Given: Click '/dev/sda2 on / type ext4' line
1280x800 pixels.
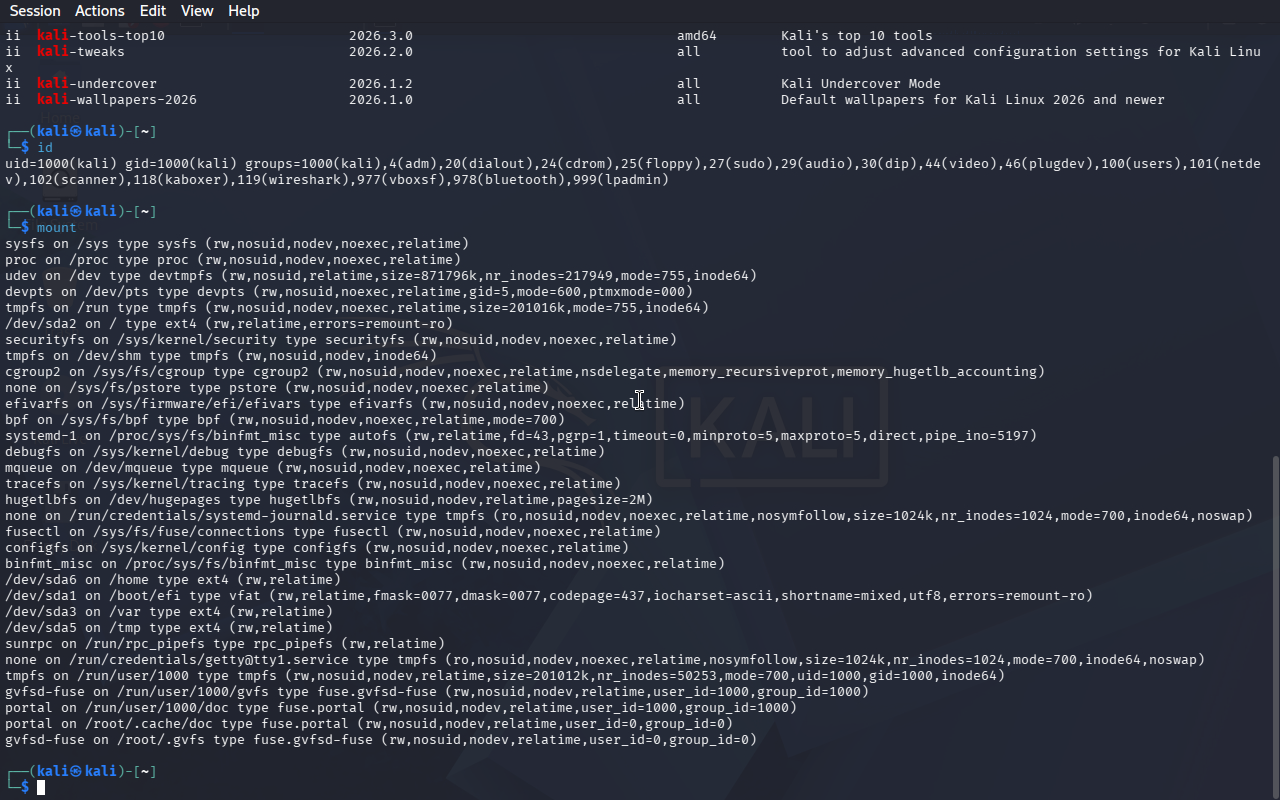Looking at the screenshot, I should (229, 324).
